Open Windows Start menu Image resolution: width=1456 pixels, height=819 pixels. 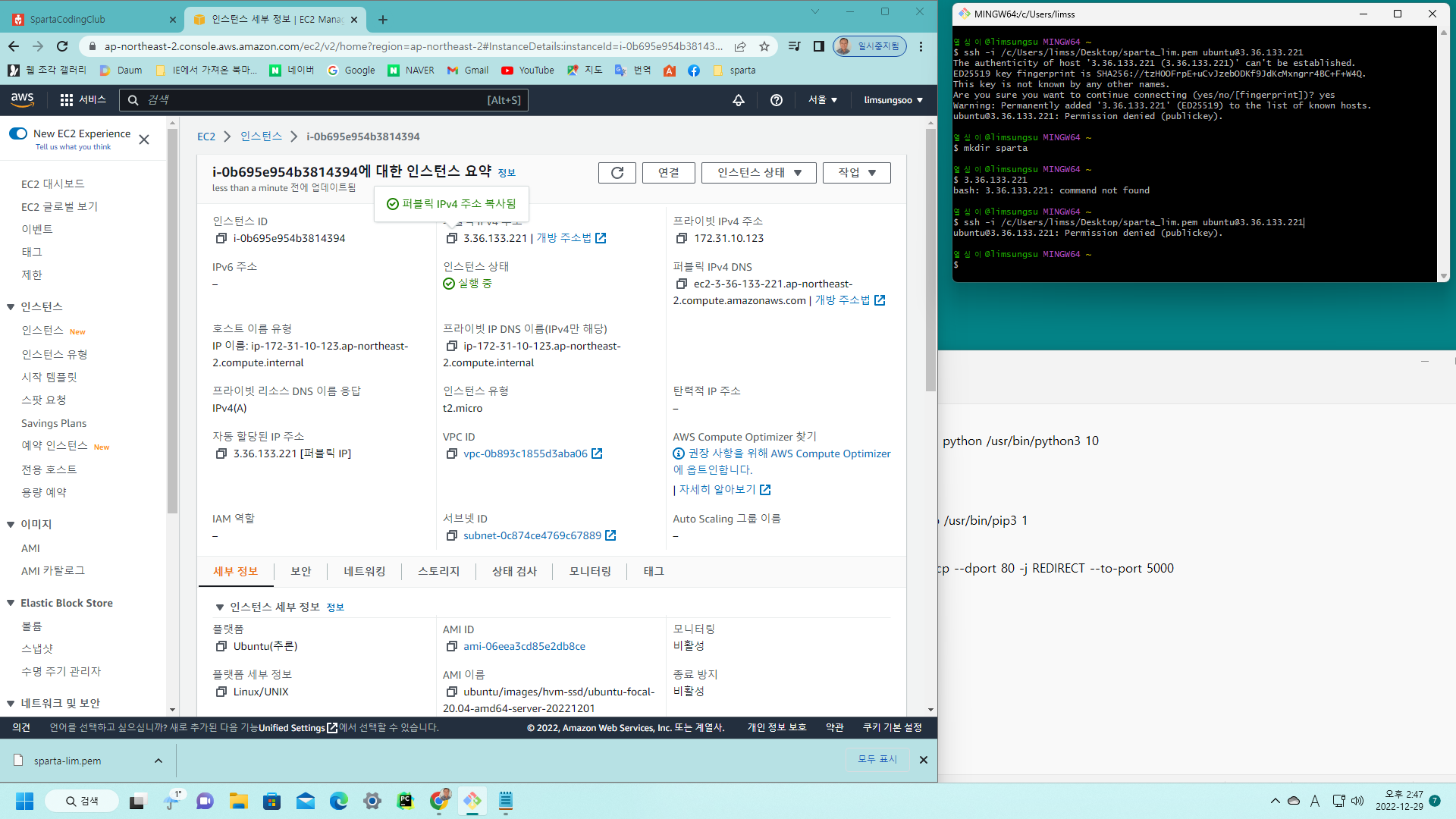tap(24, 801)
